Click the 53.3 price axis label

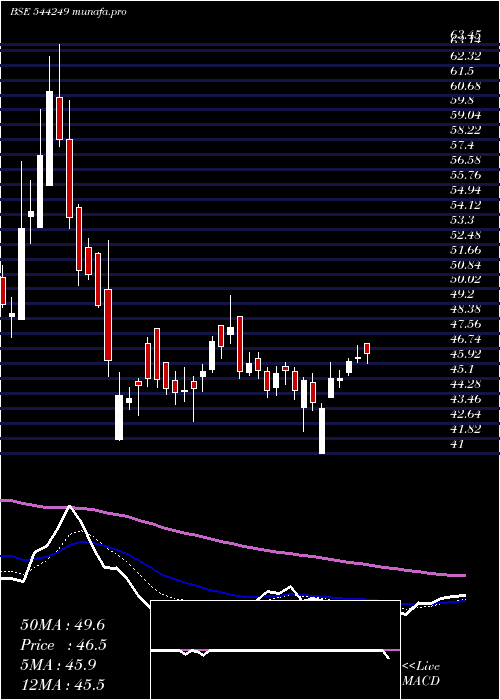coord(462,220)
